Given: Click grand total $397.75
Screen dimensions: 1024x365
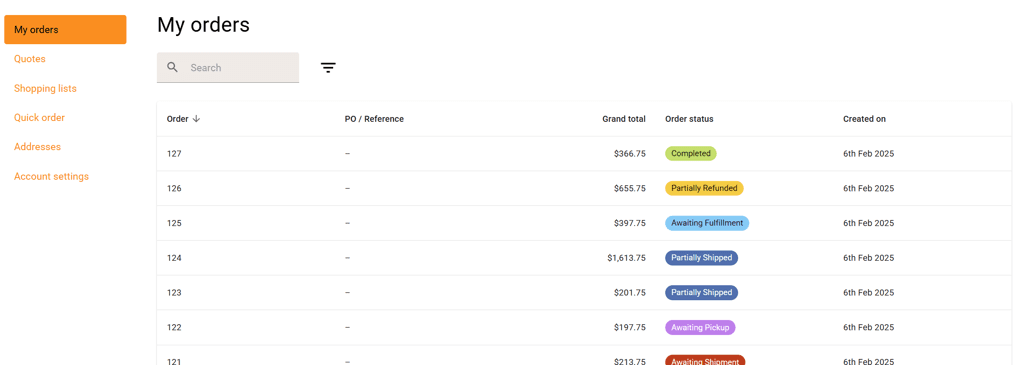Looking at the screenshot, I should (x=630, y=223).
